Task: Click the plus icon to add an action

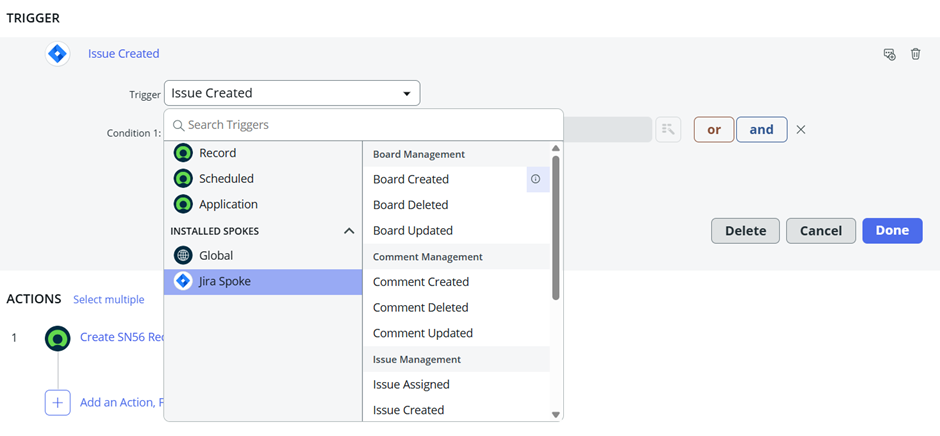Action: click(x=58, y=402)
